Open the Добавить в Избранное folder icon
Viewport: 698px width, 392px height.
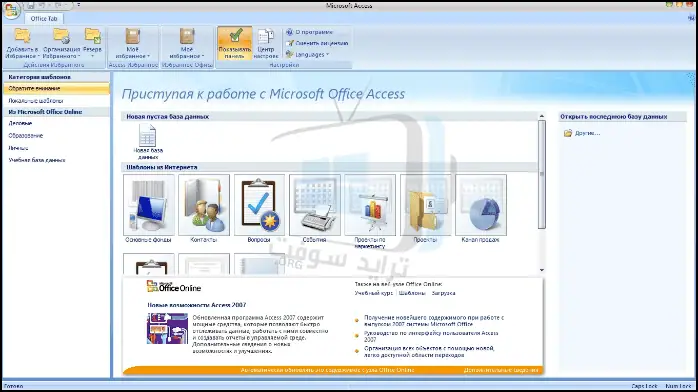tap(22, 35)
